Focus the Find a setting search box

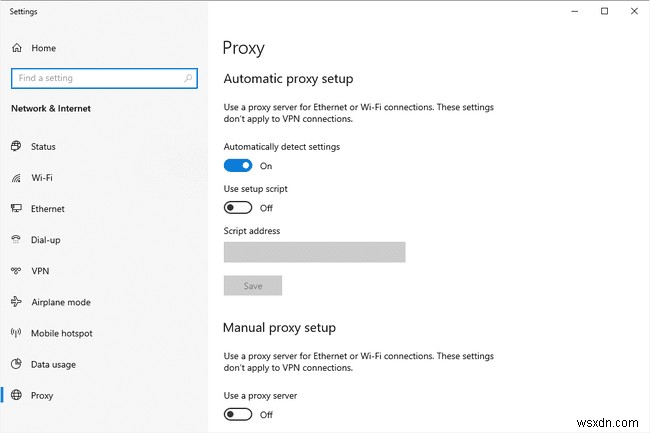coord(95,78)
